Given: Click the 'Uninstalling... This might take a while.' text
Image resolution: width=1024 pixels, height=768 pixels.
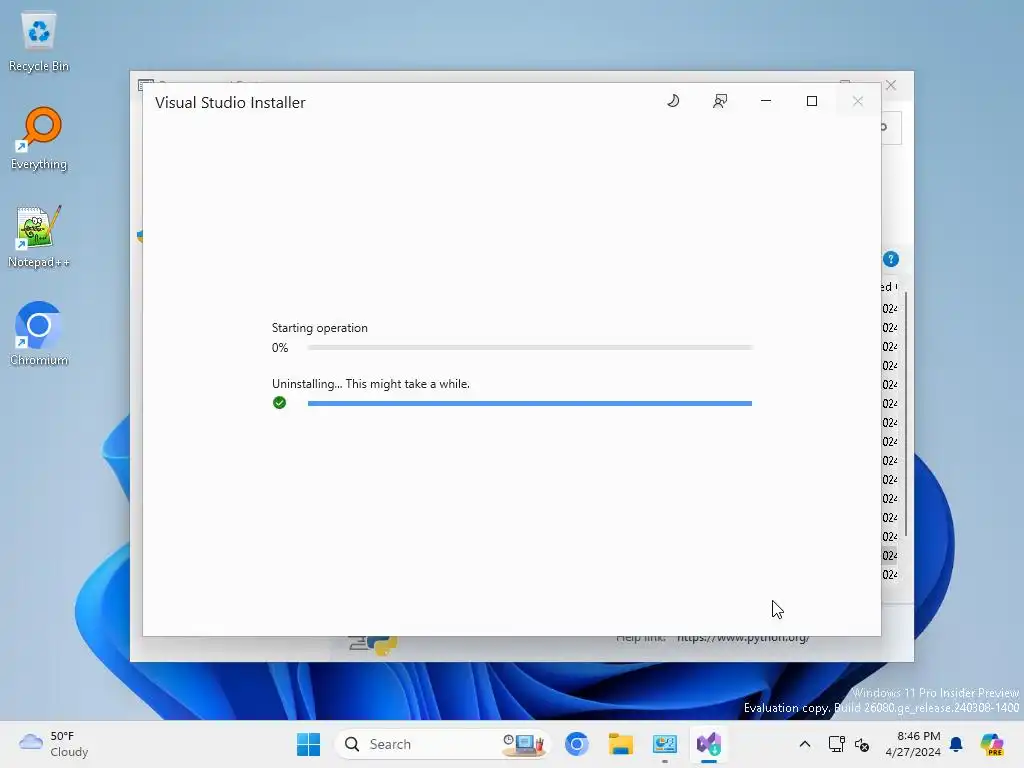Looking at the screenshot, I should click(x=370, y=384).
